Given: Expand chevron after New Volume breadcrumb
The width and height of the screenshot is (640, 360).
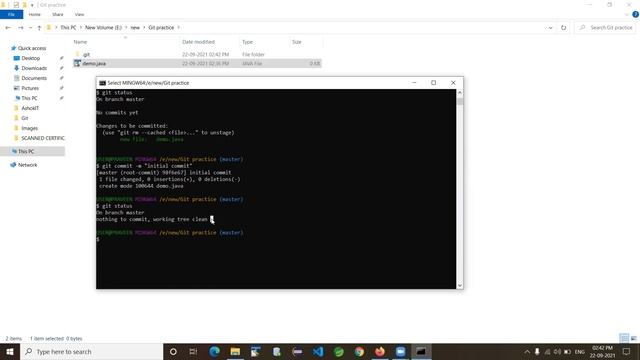Looking at the screenshot, I should 127,27.
